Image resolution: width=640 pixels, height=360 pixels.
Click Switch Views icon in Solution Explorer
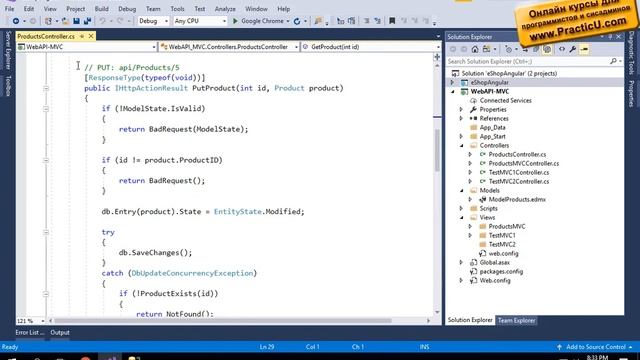486,49
